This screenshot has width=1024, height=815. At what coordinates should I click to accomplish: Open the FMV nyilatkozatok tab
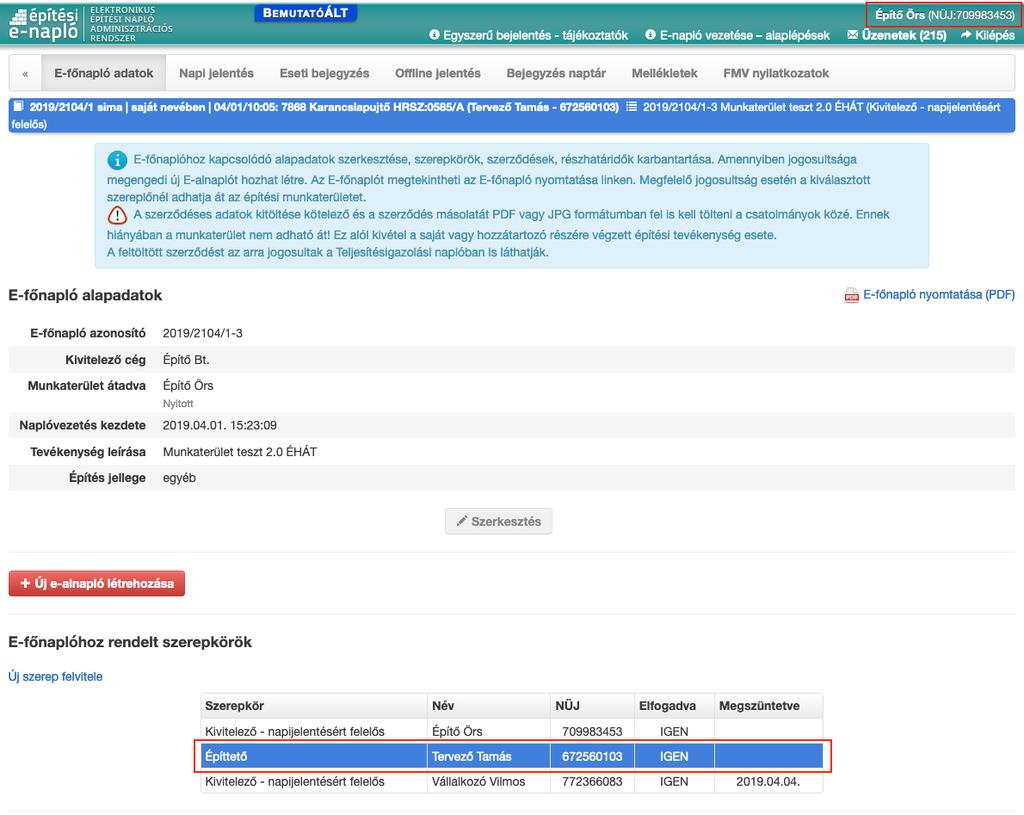[776, 73]
